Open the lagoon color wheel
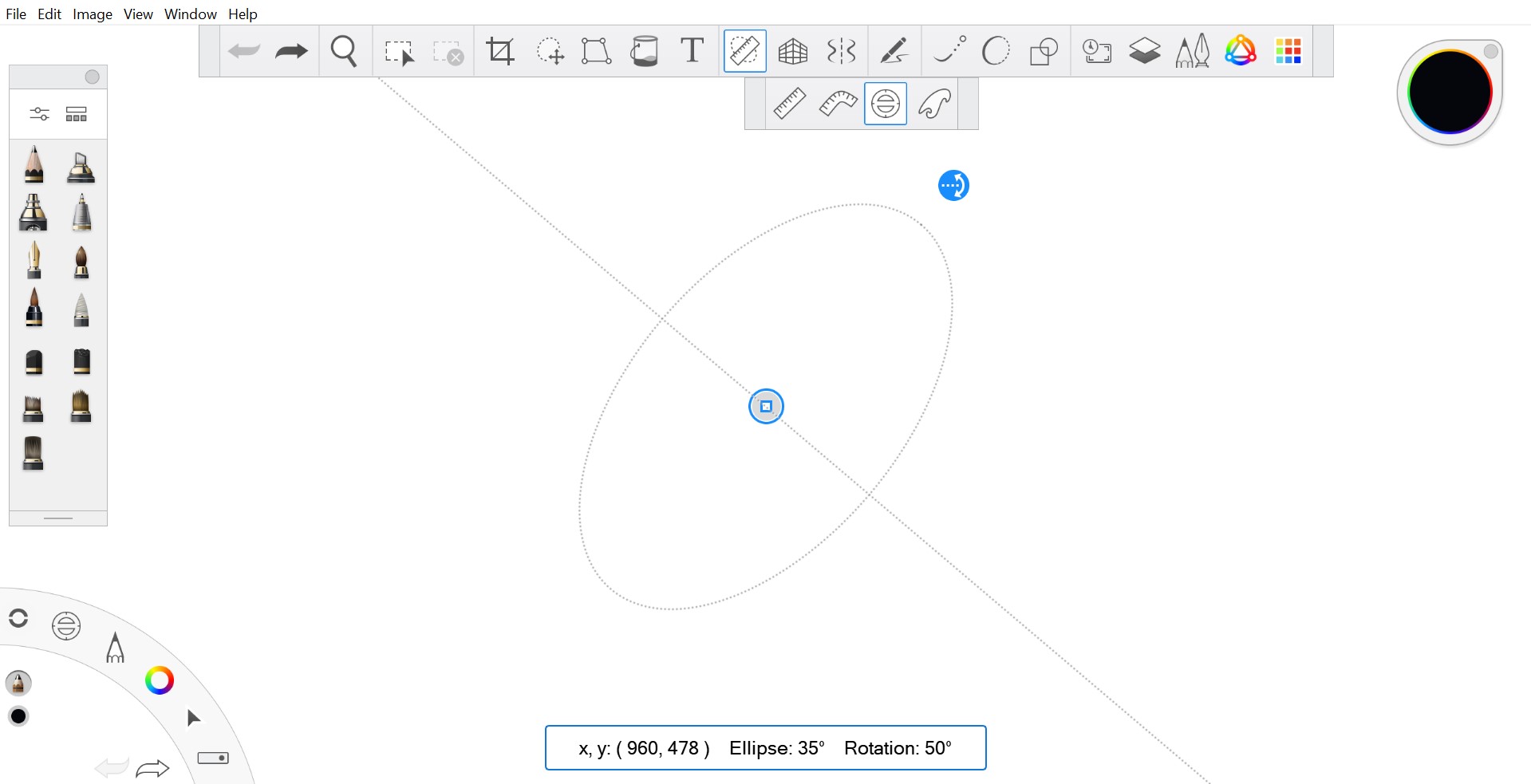 click(160, 680)
